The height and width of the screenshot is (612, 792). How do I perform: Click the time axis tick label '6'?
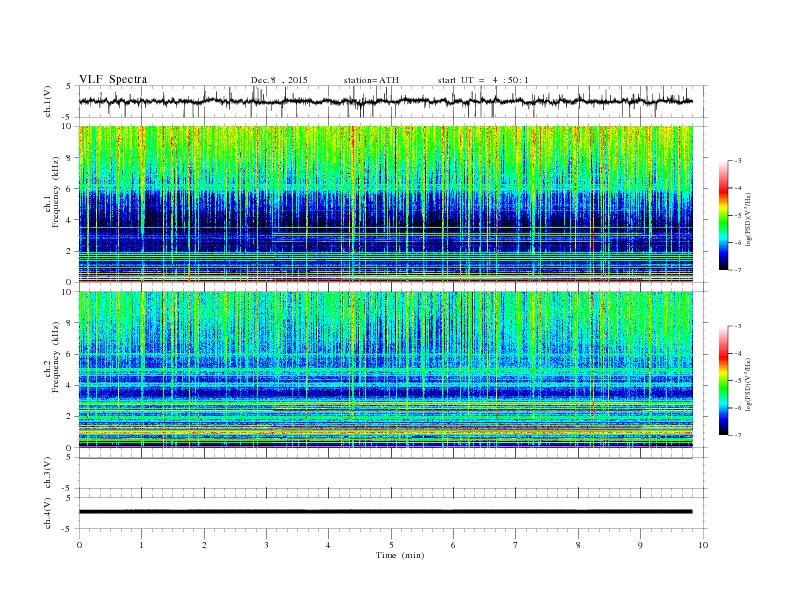pyautogui.click(x=453, y=545)
